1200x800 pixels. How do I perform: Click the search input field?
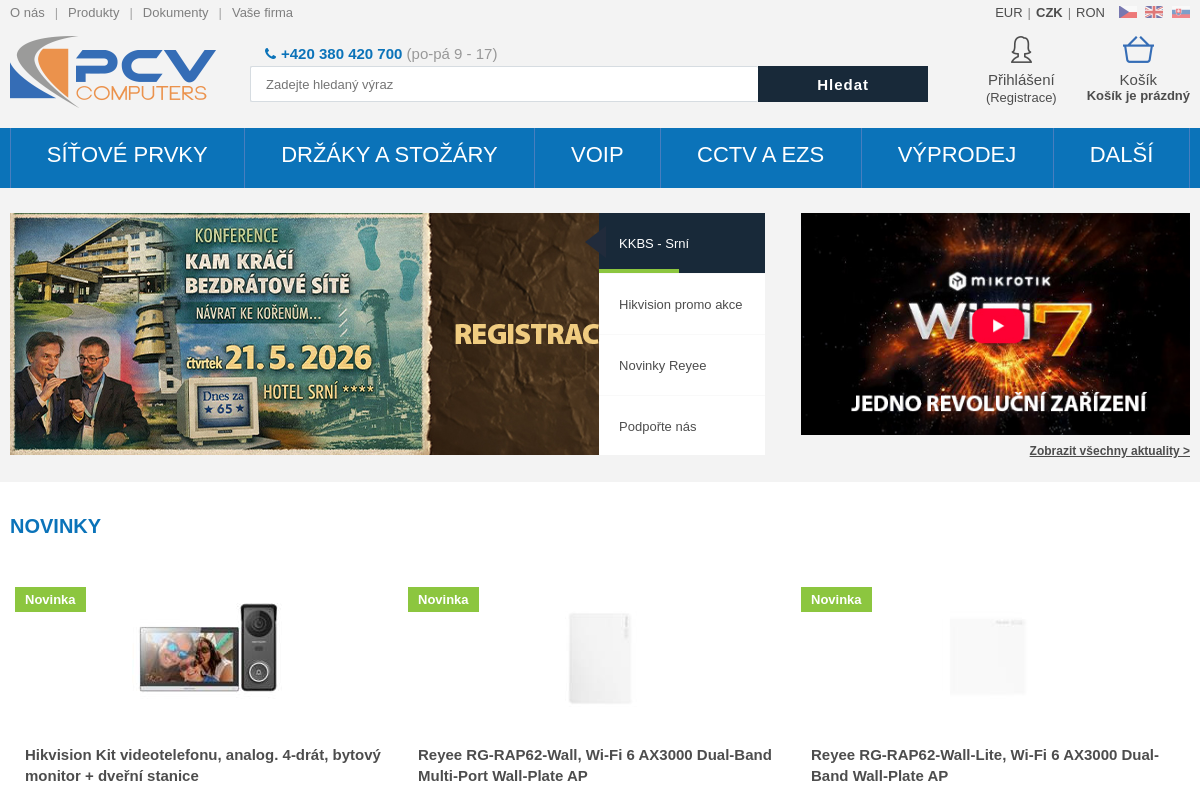tap(503, 84)
